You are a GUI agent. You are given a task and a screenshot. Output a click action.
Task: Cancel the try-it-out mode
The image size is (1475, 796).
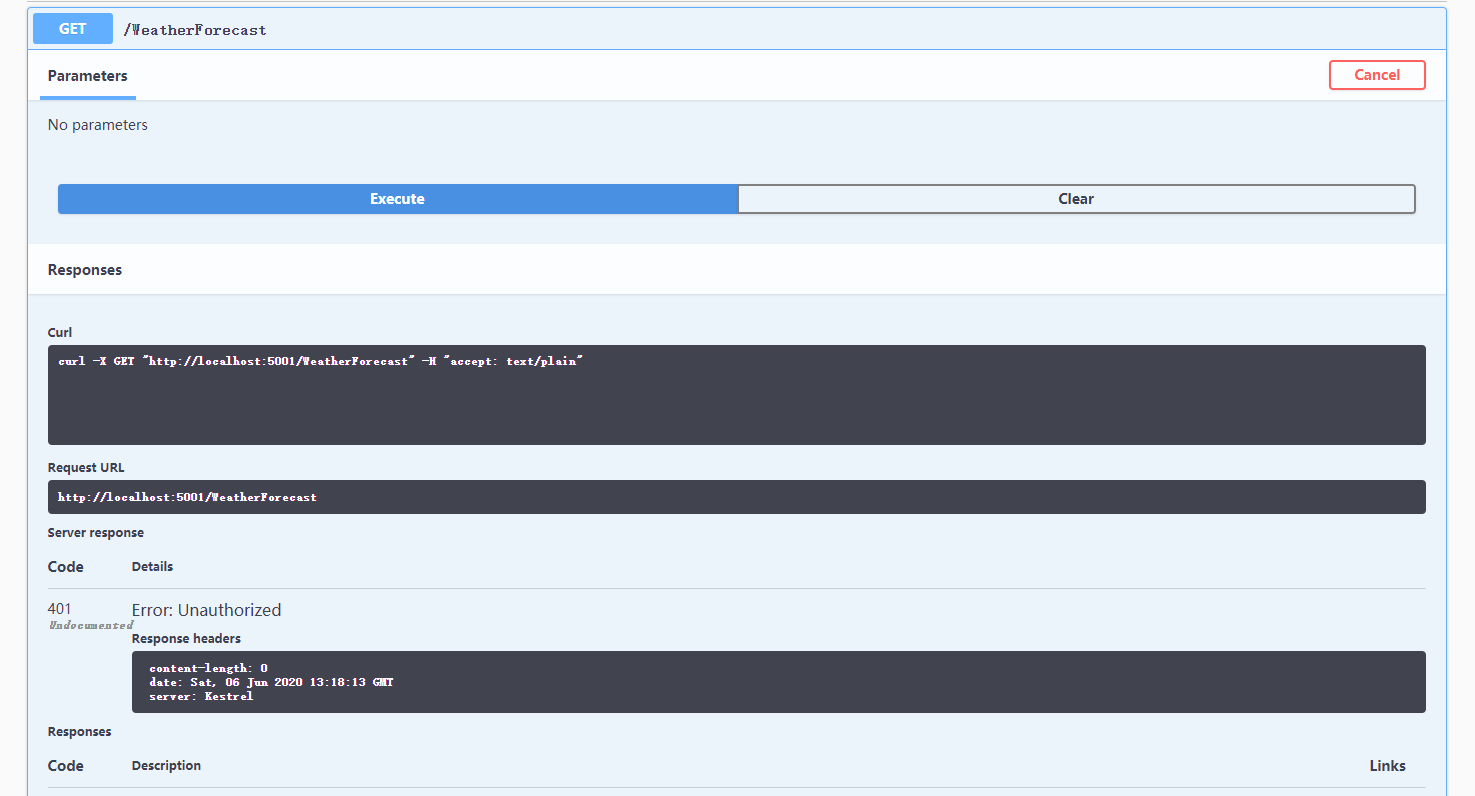pos(1377,75)
